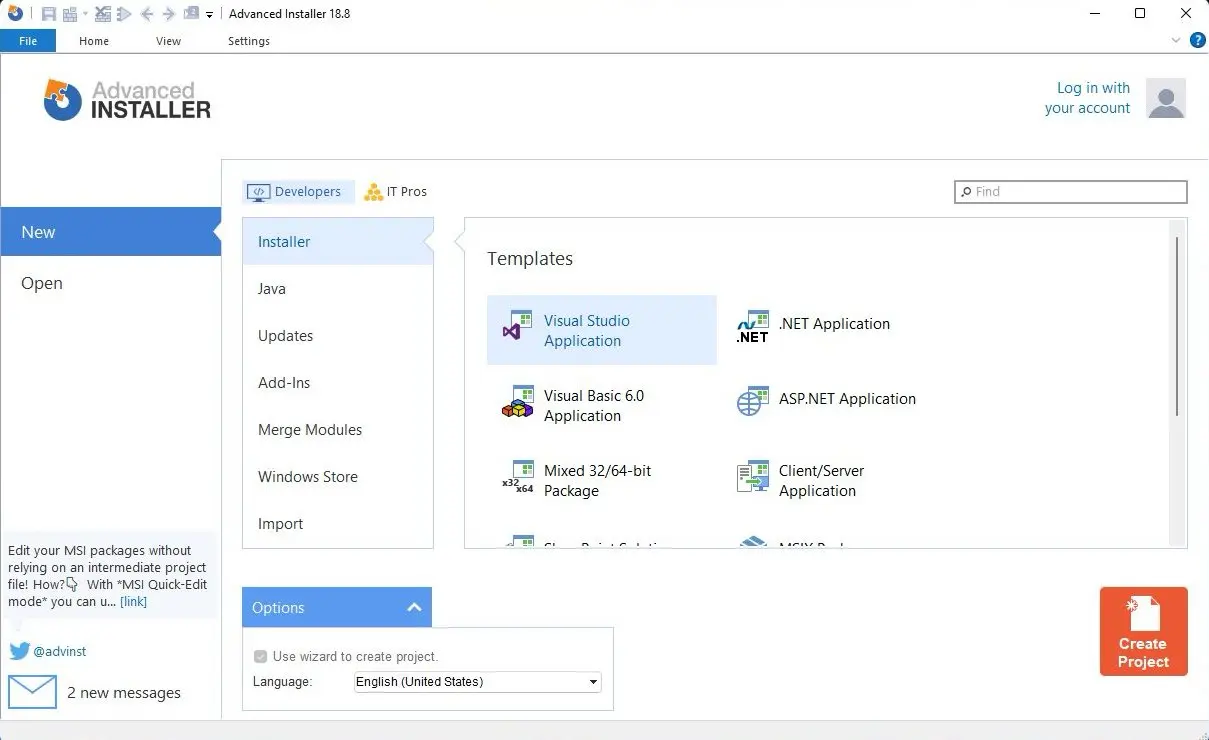Screen dimensions: 1209x740
Task: Click the blue Help question mark icon
Action: [1197, 41]
